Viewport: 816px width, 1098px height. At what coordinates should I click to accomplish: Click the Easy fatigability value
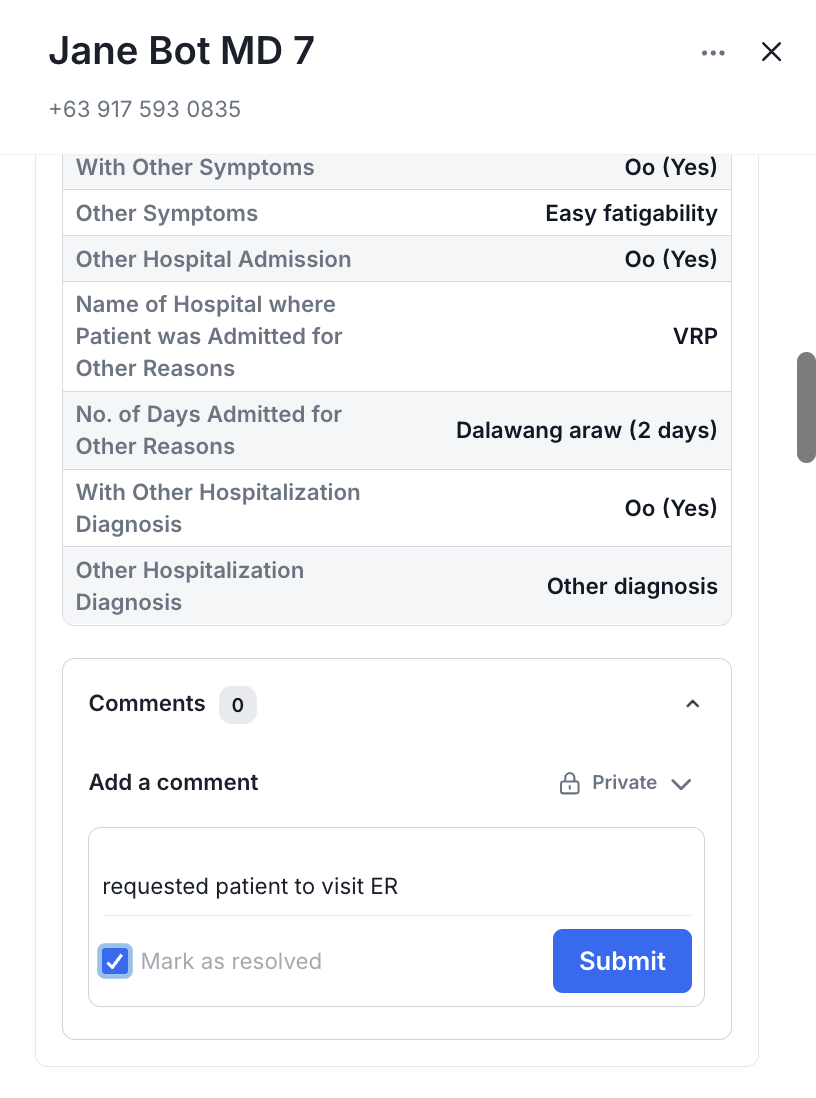[630, 213]
